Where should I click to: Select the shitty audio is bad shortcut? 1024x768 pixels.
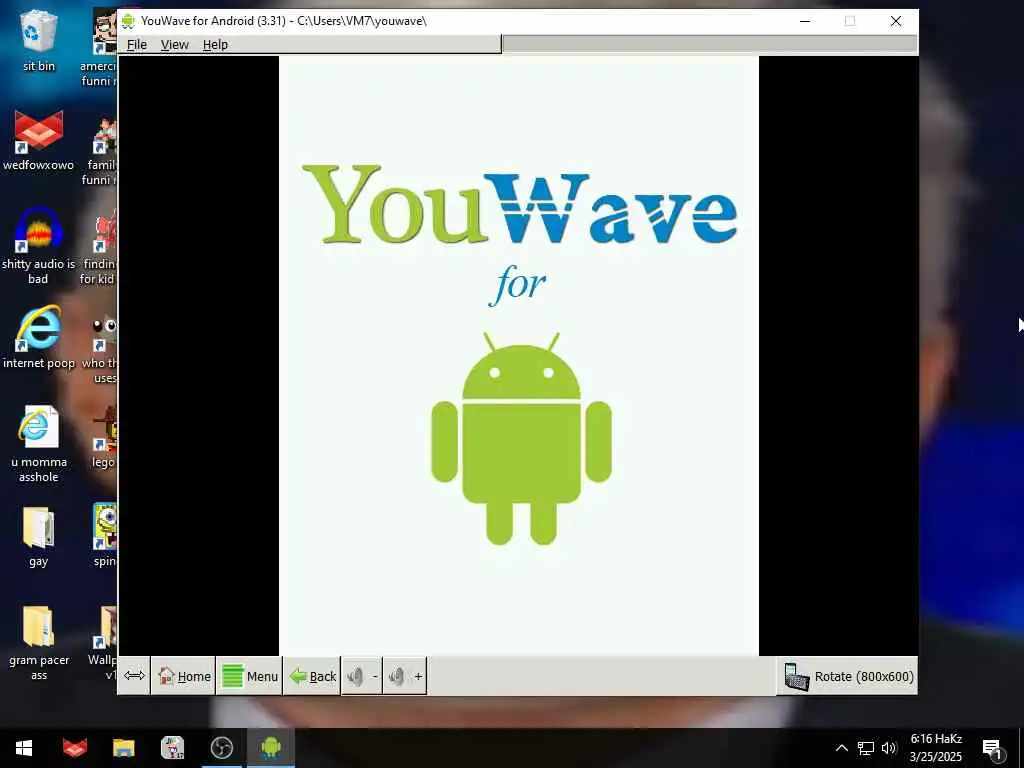(39, 246)
